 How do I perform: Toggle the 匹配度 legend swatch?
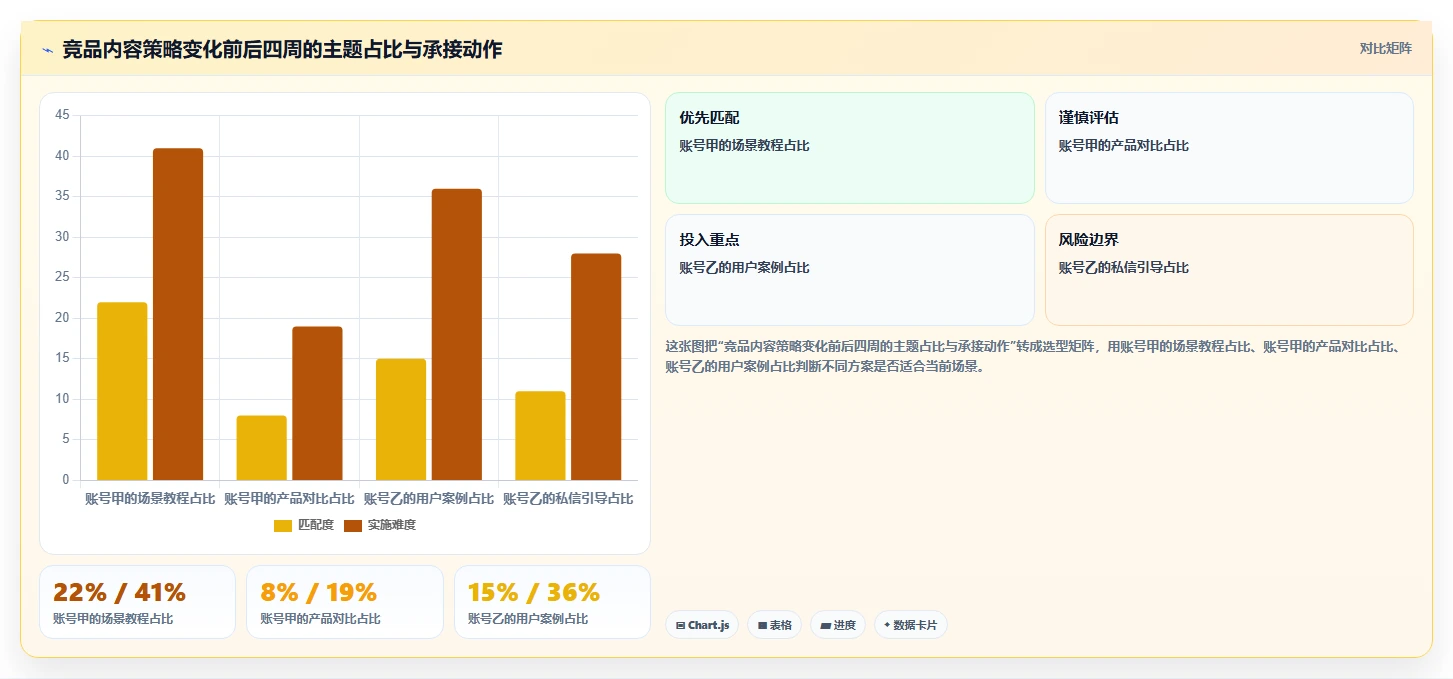pyautogui.click(x=283, y=525)
